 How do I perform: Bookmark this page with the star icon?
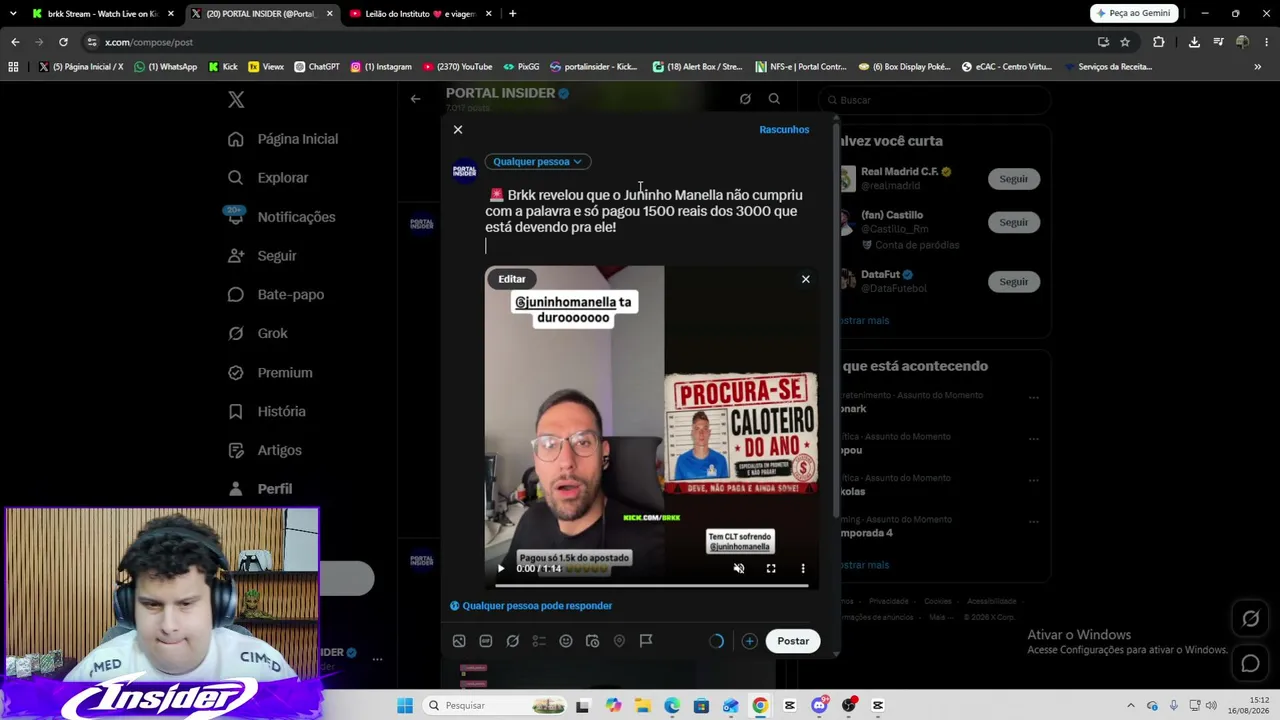pos(1125,42)
